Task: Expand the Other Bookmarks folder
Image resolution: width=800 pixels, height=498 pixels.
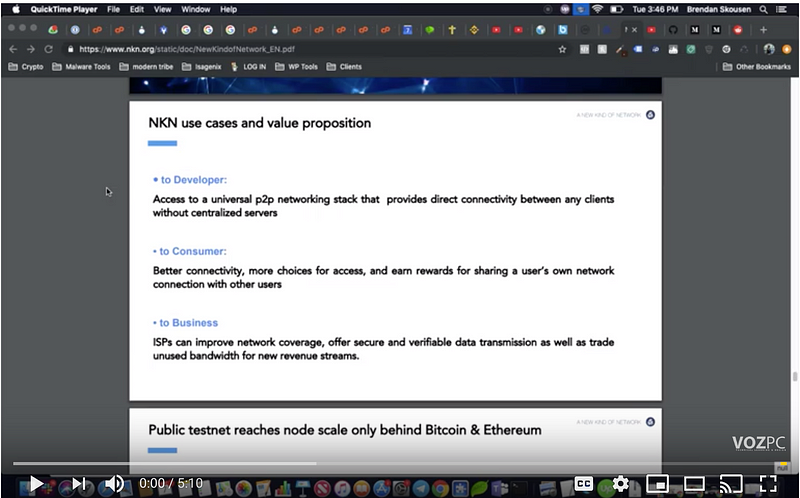Action: (757, 67)
